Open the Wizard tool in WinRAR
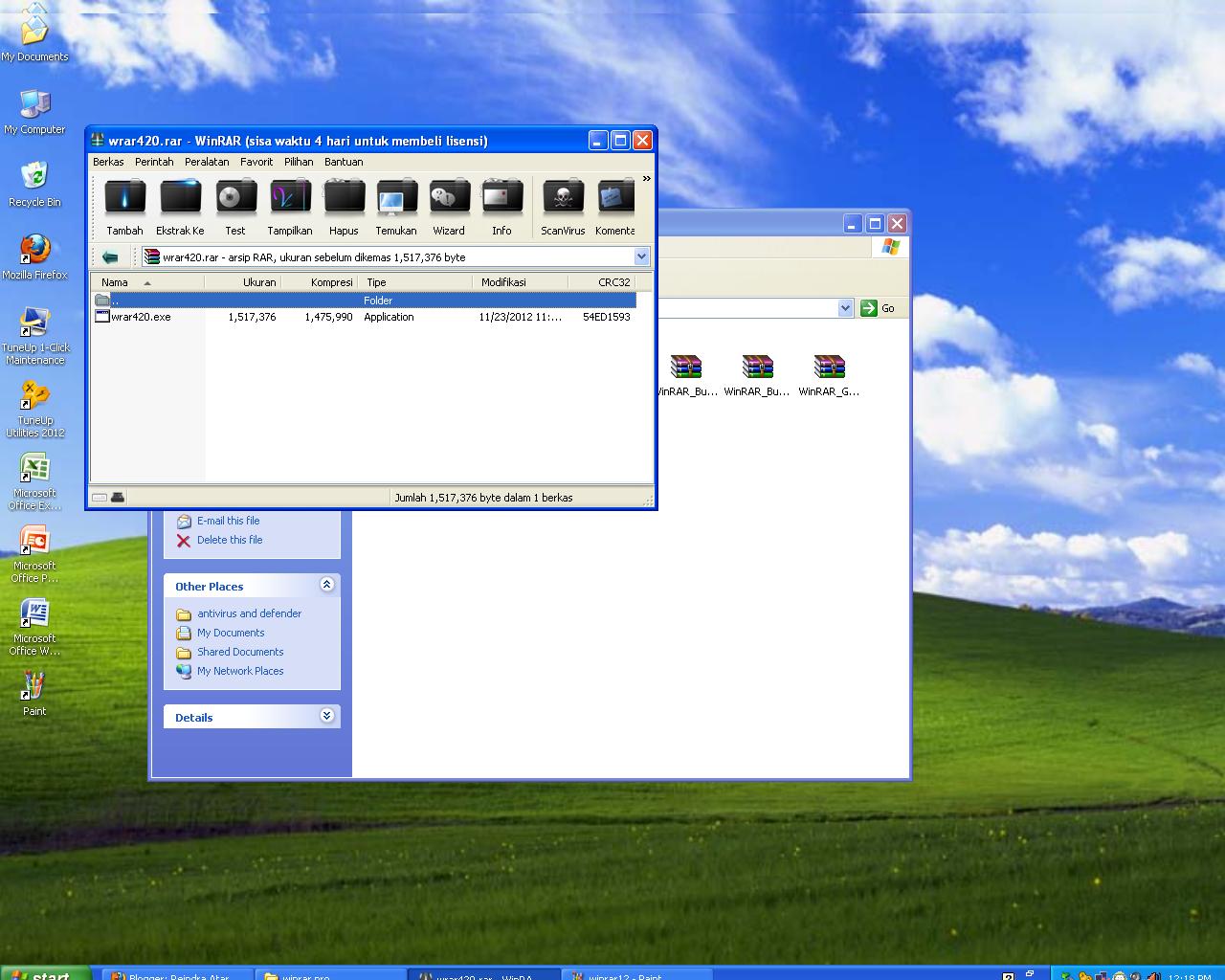This screenshot has width=1225, height=980. pyautogui.click(x=449, y=207)
